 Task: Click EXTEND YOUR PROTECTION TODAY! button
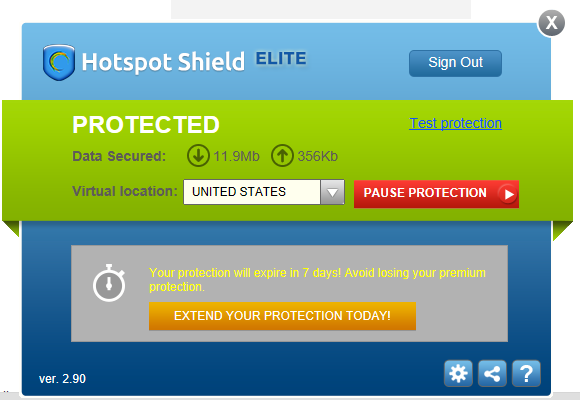coord(282,316)
